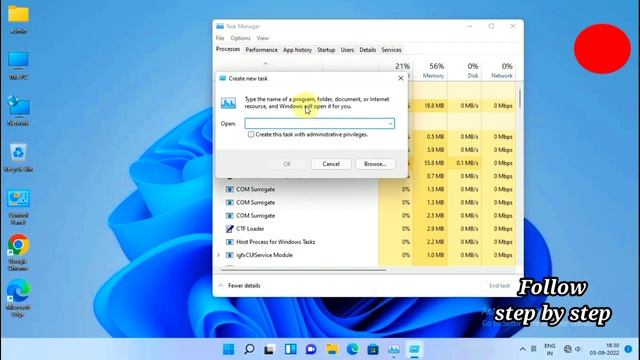Select the This PC desktop icon

(18, 65)
